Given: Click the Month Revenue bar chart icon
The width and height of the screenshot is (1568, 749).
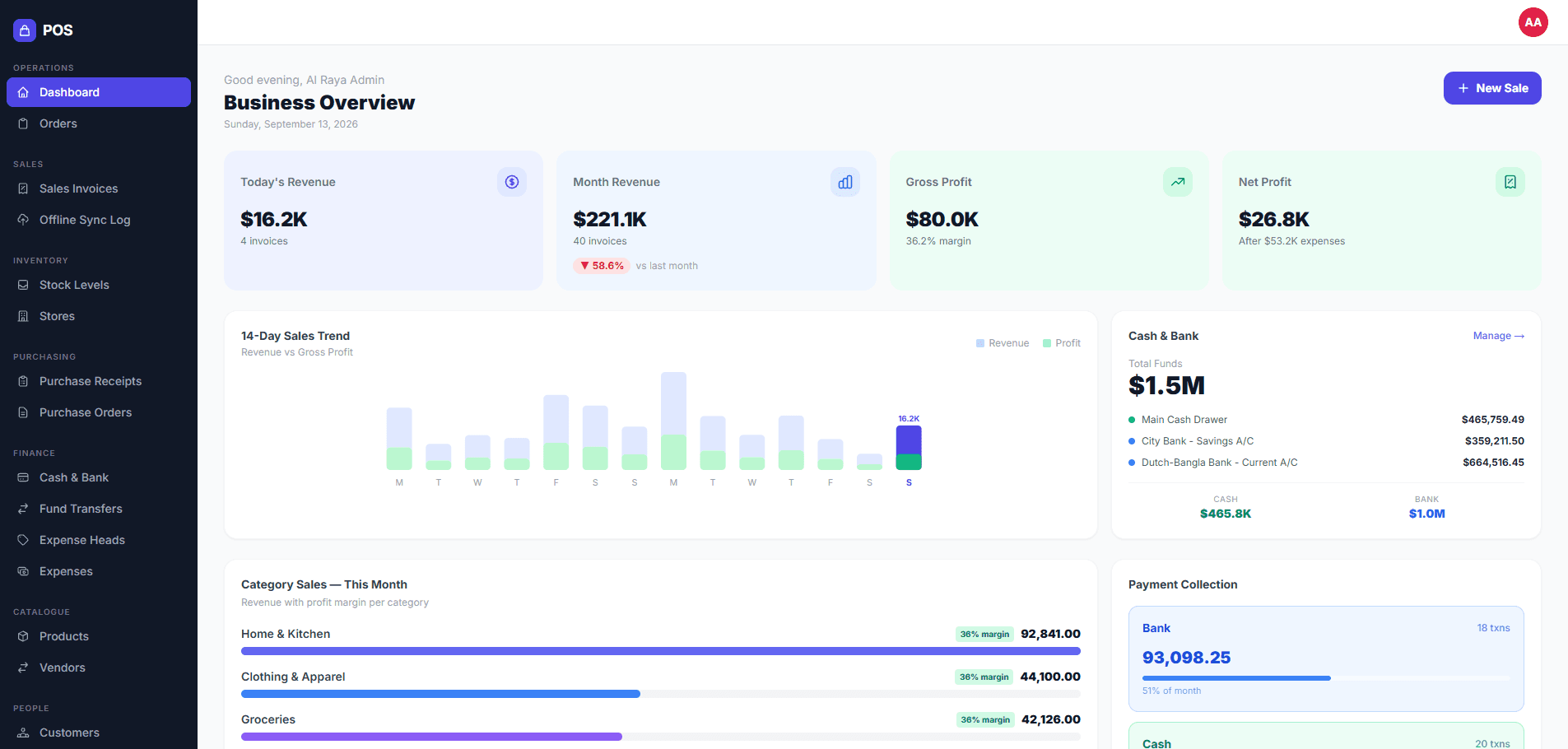Looking at the screenshot, I should [x=845, y=182].
